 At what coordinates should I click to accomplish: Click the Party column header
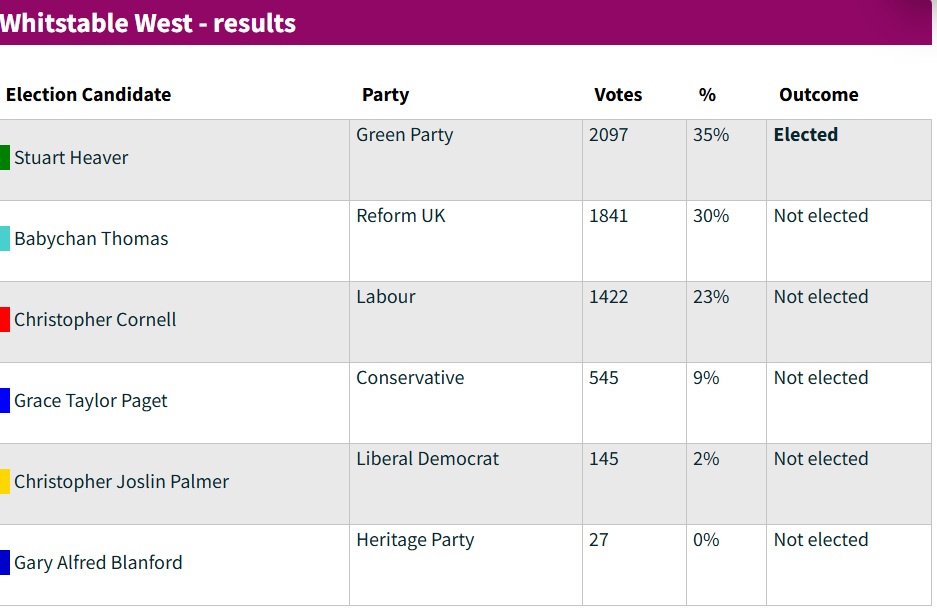385,94
